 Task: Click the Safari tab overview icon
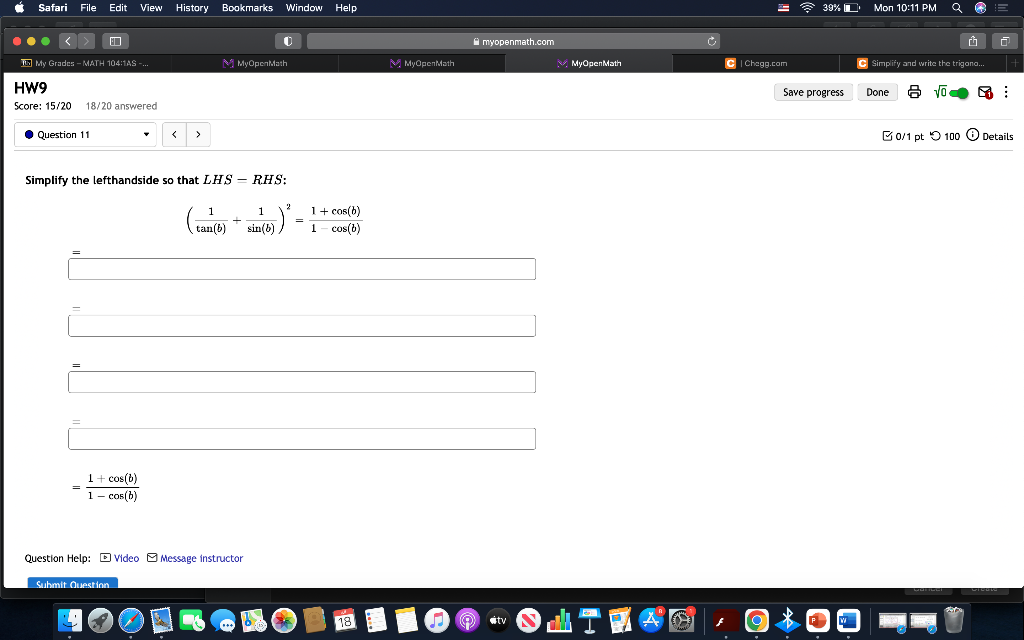pos(1007,39)
